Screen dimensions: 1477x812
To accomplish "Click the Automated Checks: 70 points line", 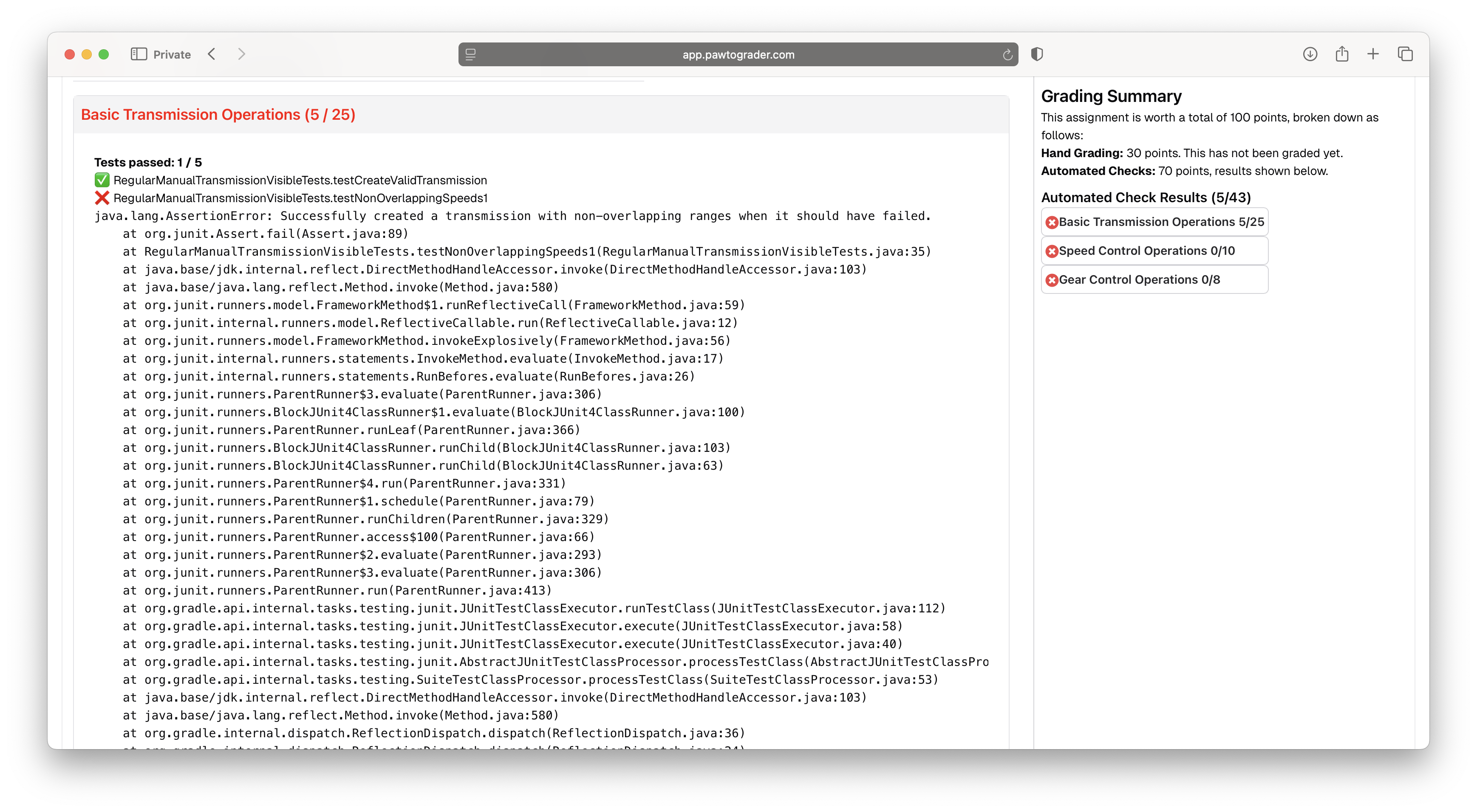I will pos(1184,171).
